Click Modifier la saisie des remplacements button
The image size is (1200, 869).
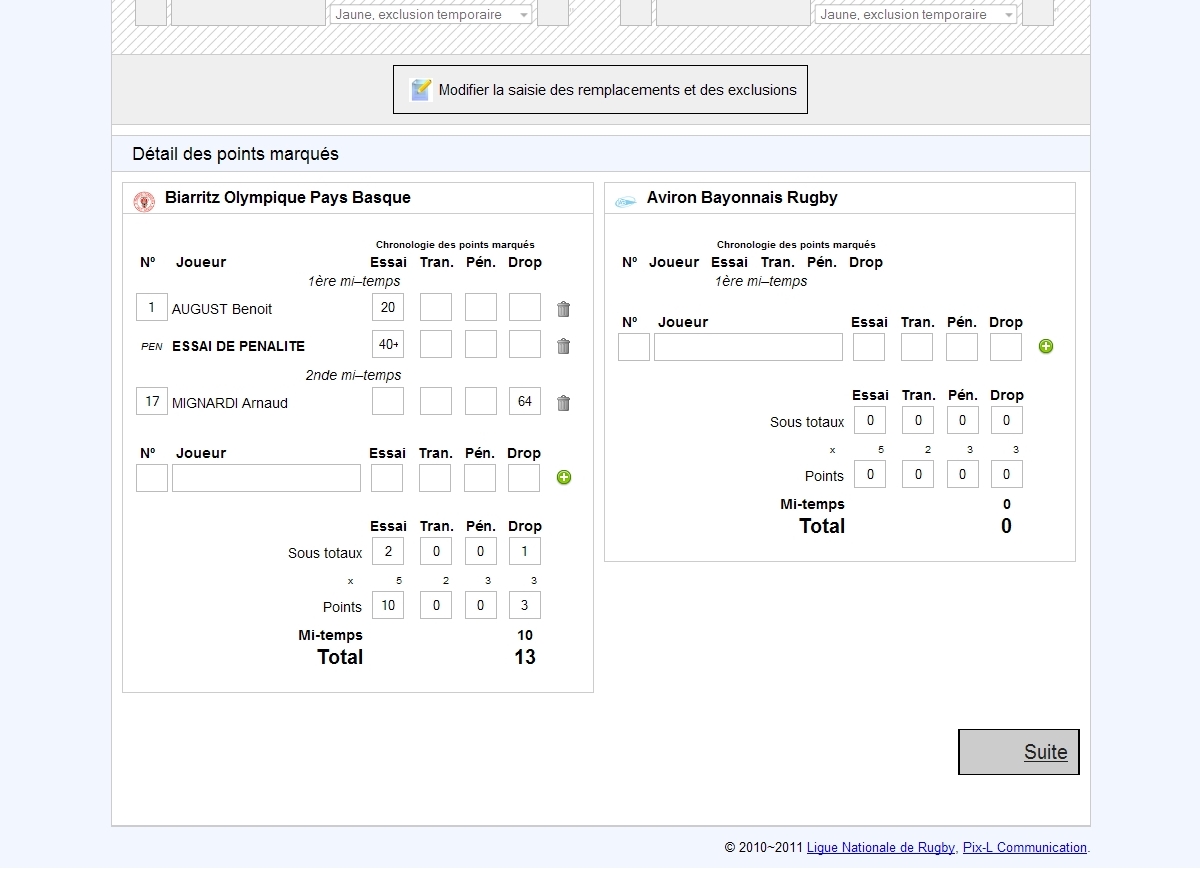pos(600,90)
